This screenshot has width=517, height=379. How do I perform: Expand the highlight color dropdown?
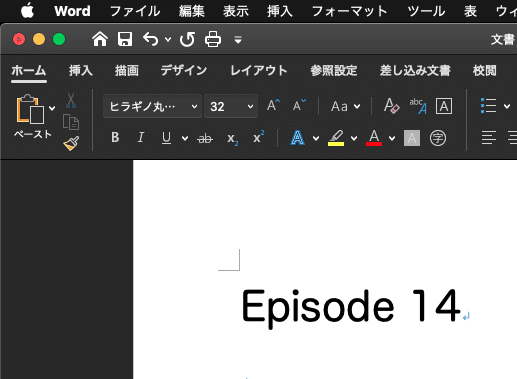point(354,138)
